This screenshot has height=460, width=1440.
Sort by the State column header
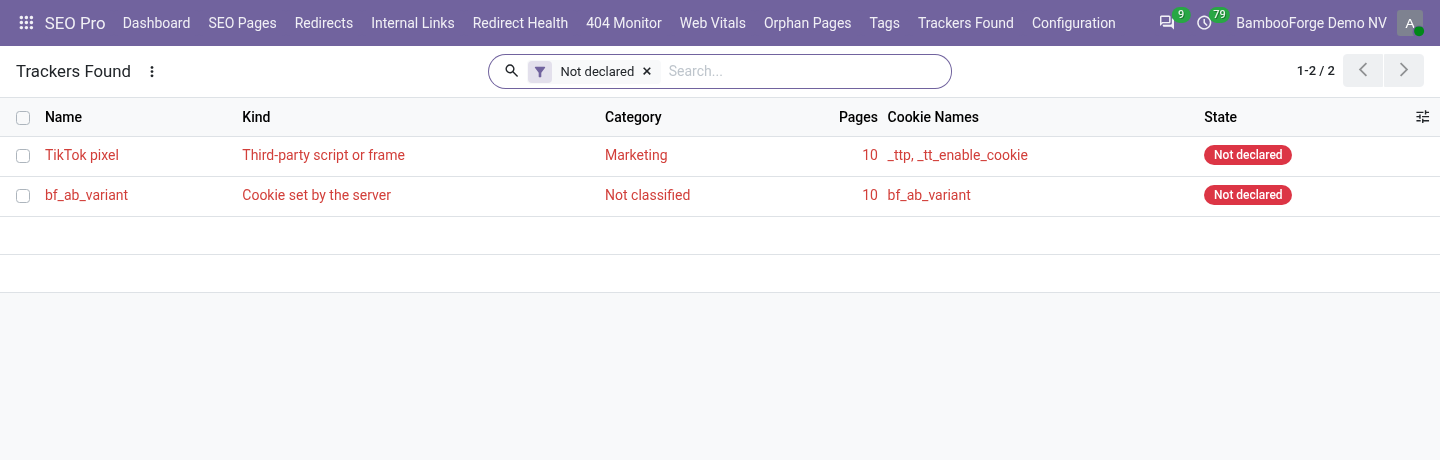click(x=1220, y=117)
